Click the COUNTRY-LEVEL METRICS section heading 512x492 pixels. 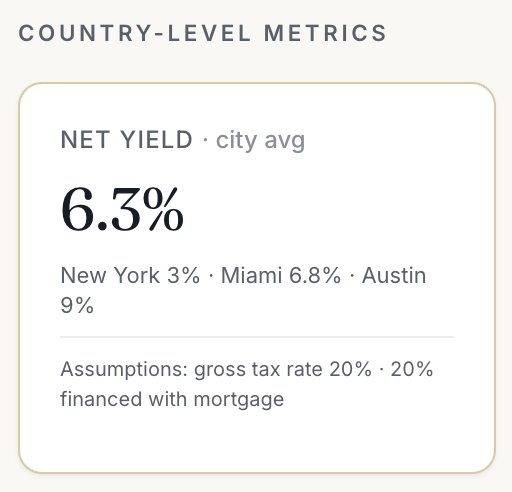point(202,33)
